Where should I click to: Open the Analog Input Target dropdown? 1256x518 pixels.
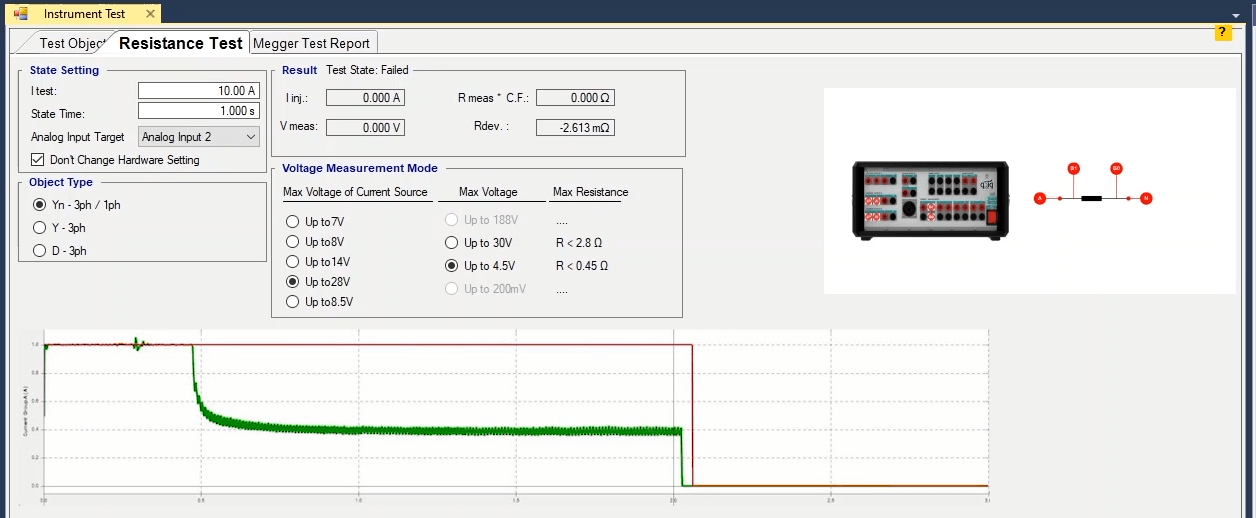point(199,137)
